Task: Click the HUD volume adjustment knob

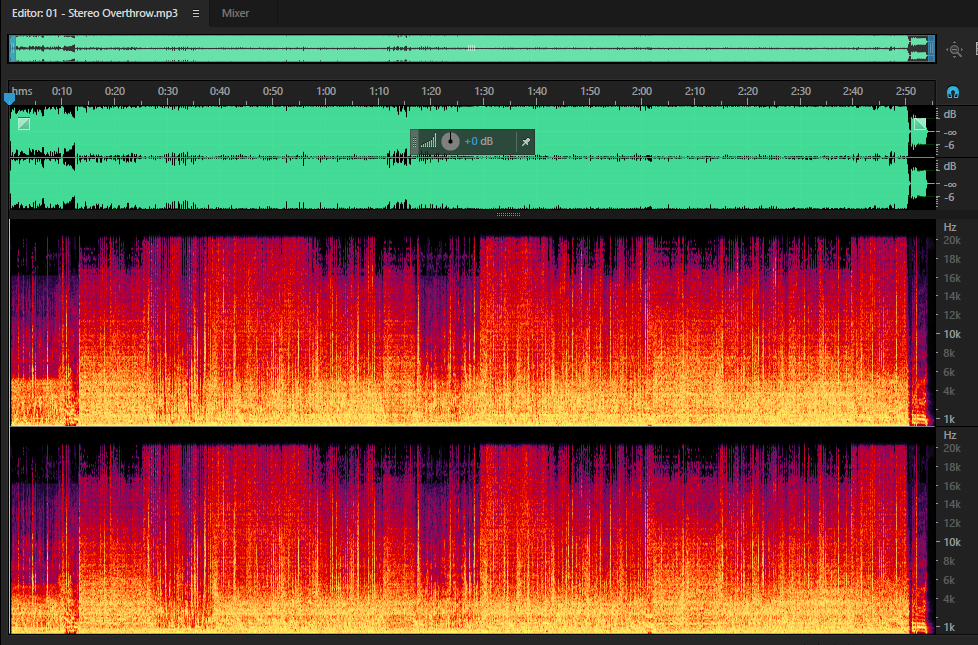Action: click(x=450, y=142)
